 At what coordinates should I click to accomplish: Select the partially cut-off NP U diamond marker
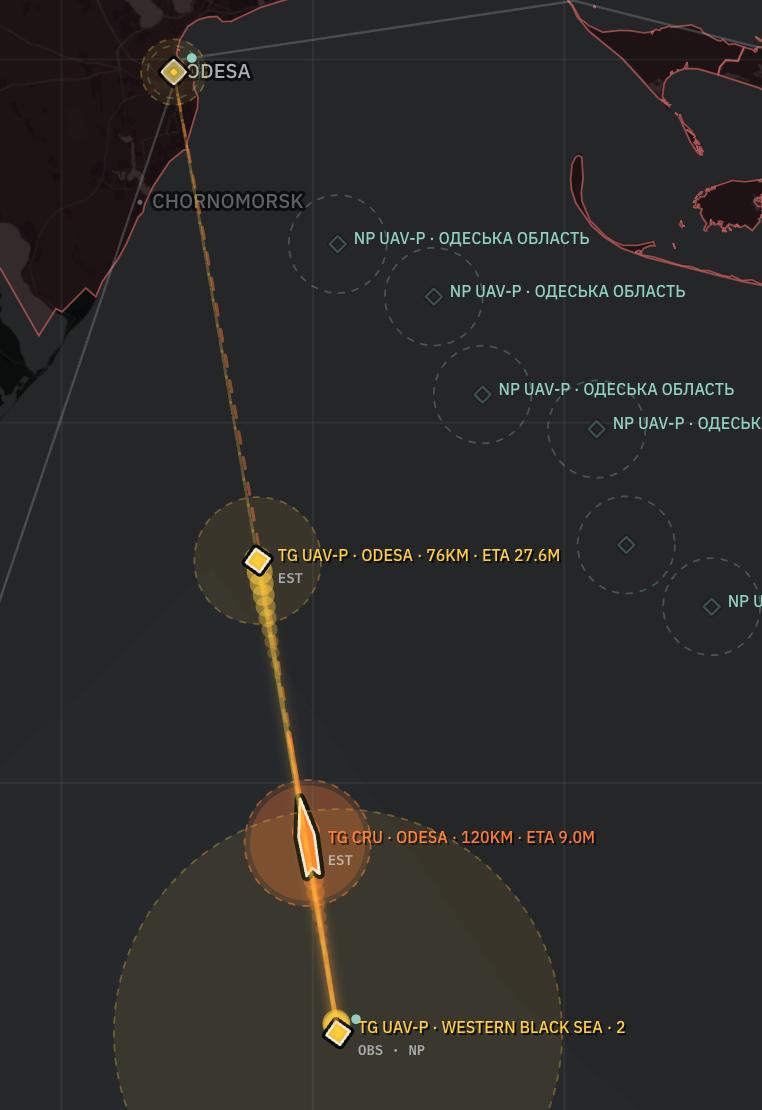click(x=711, y=606)
